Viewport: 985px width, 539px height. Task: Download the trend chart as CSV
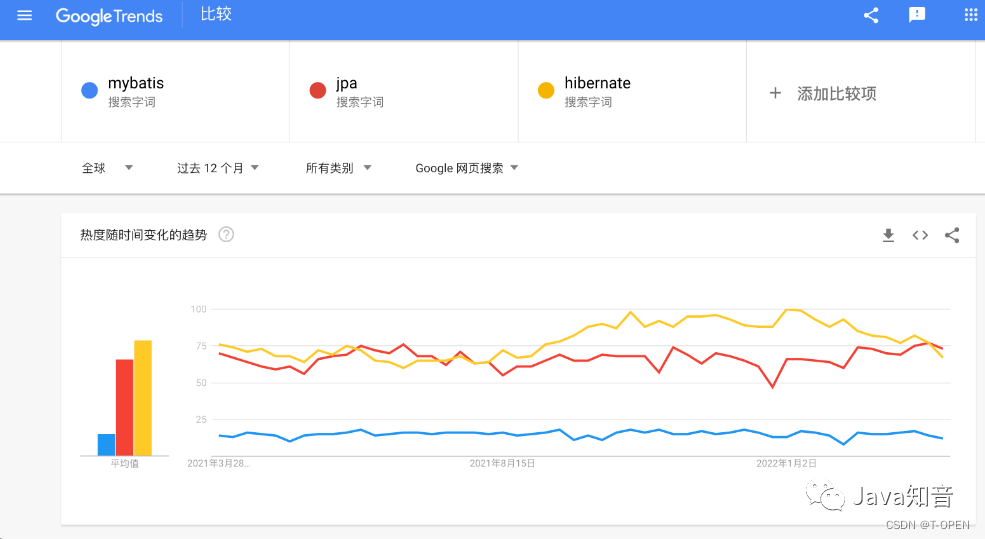pyautogui.click(x=888, y=236)
